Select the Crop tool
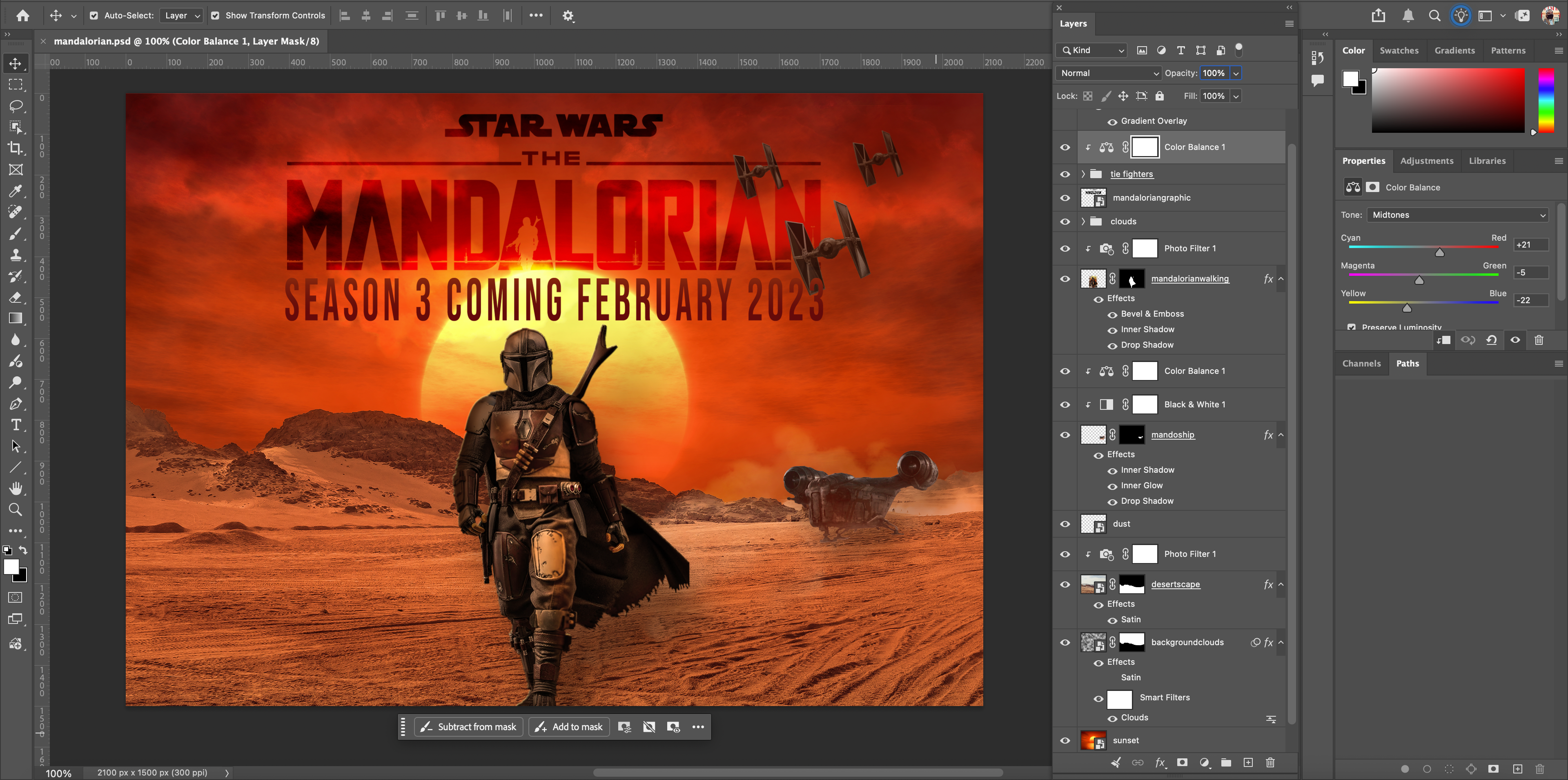1568x780 pixels. (16, 148)
